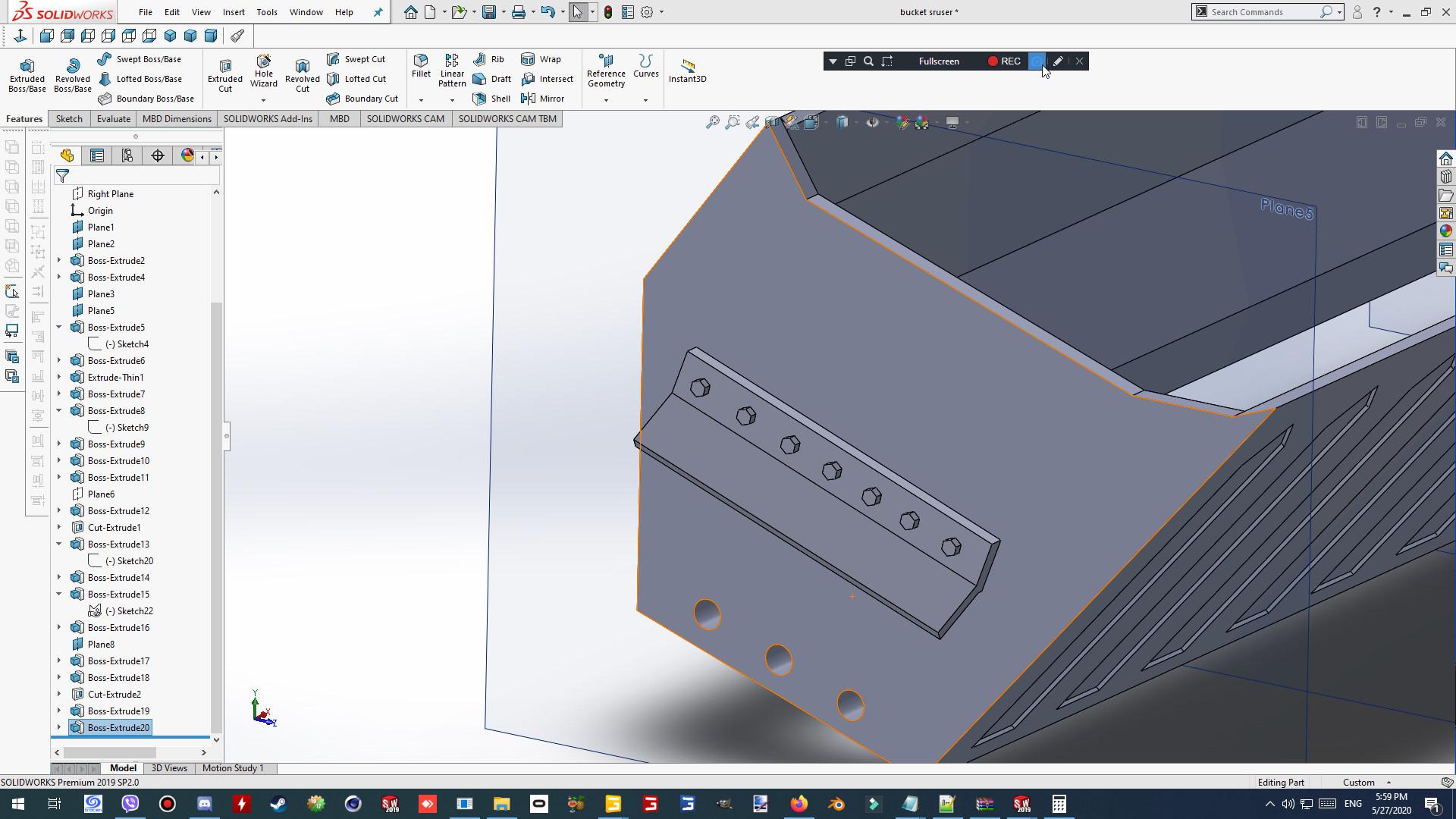The image size is (1456, 819).
Task: Select the Extruded Boss/Base tool
Action: (27, 75)
